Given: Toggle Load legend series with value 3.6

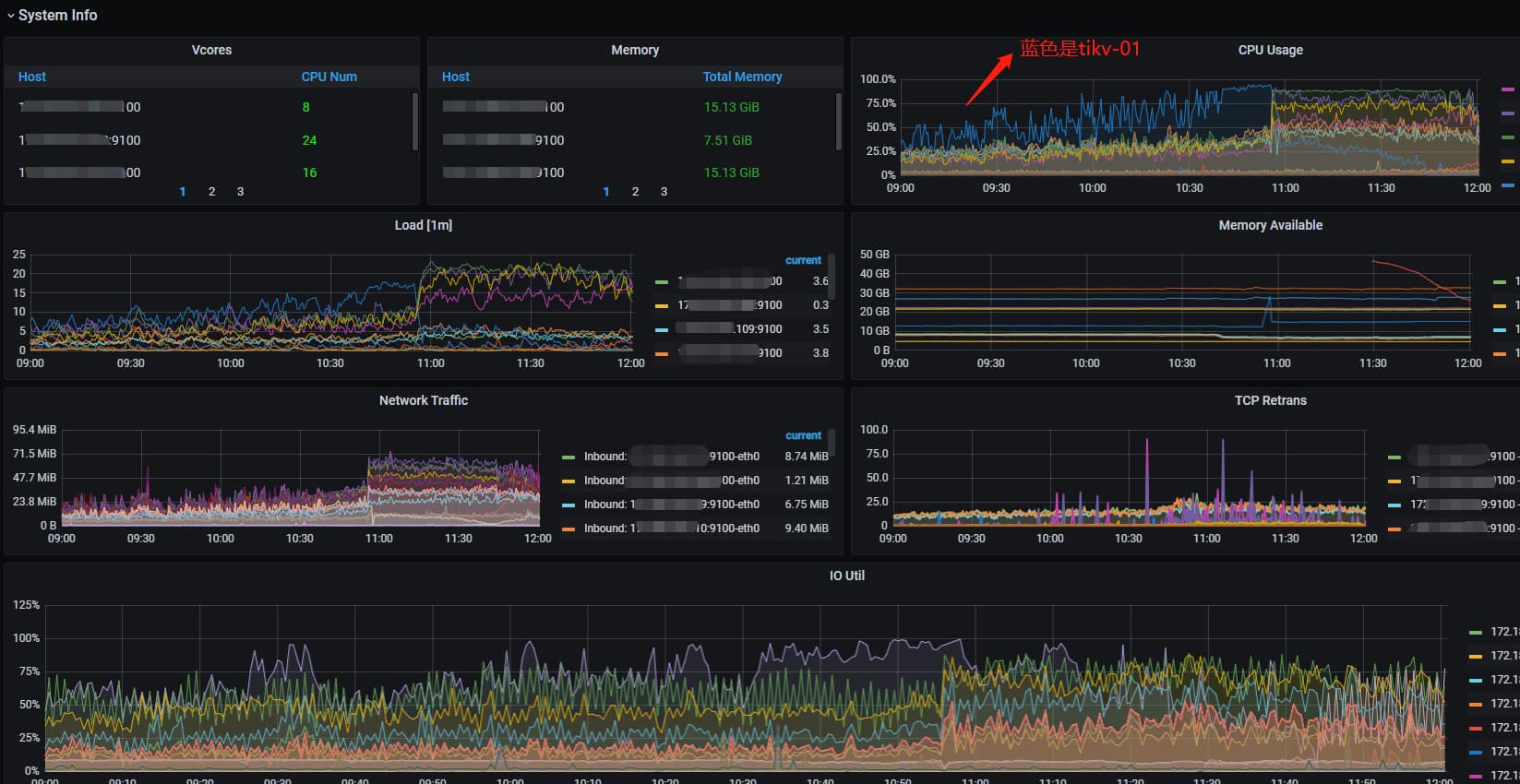Looking at the screenshot, I should click(x=729, y=281).
